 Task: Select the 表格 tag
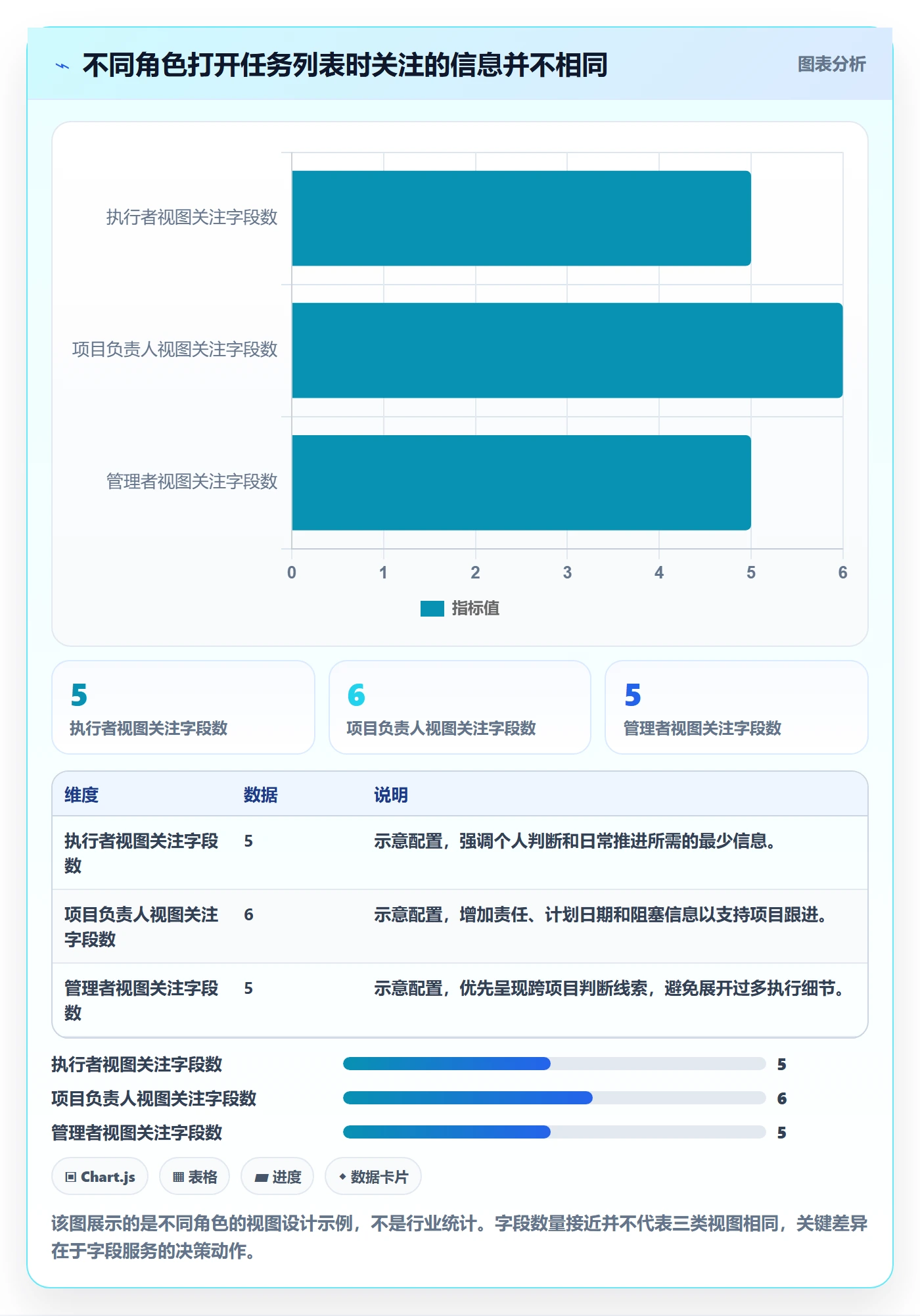(x=195, y=1177)
